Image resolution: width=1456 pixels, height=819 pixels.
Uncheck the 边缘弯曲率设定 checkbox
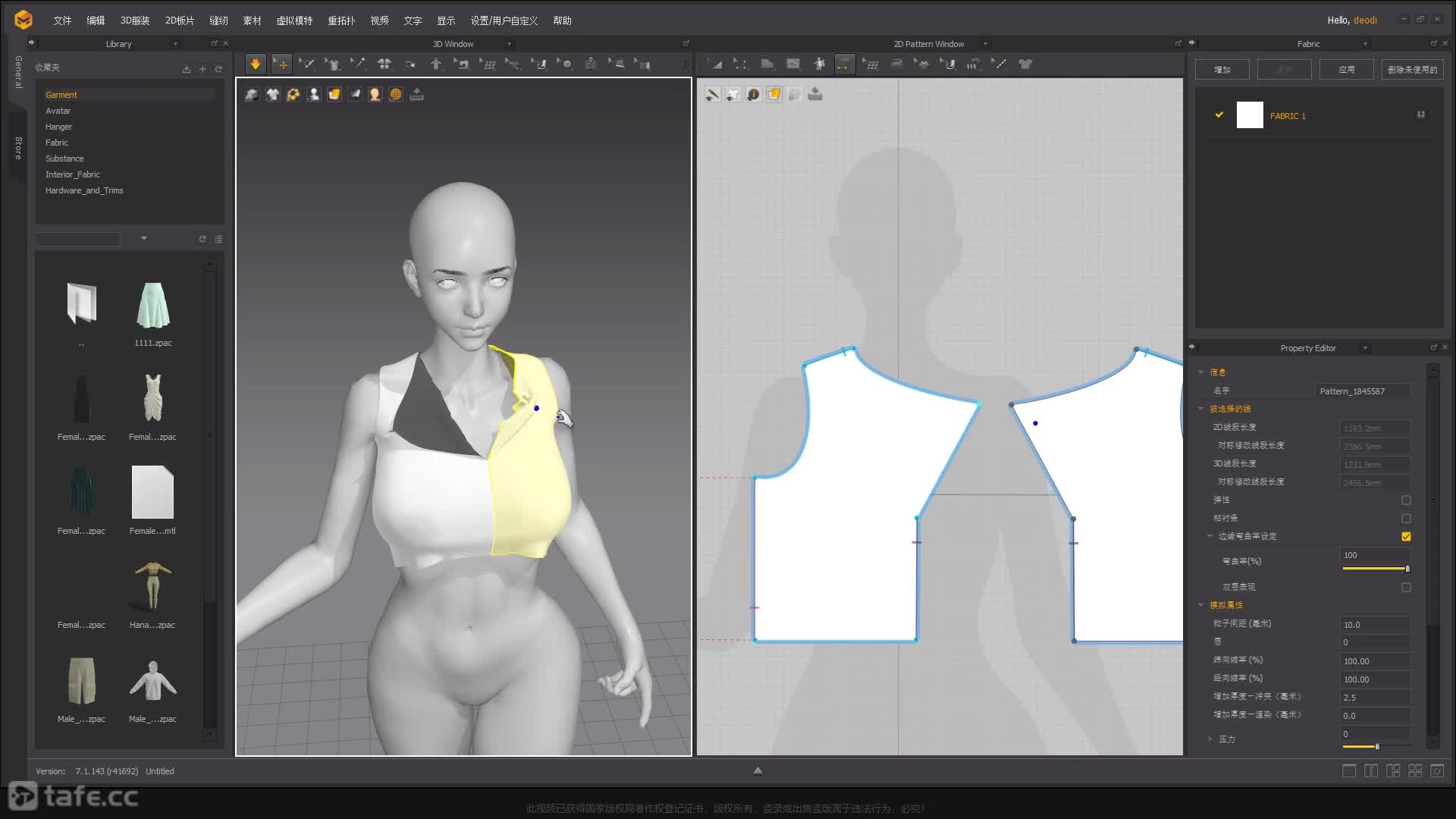(x=1406, y=537)
